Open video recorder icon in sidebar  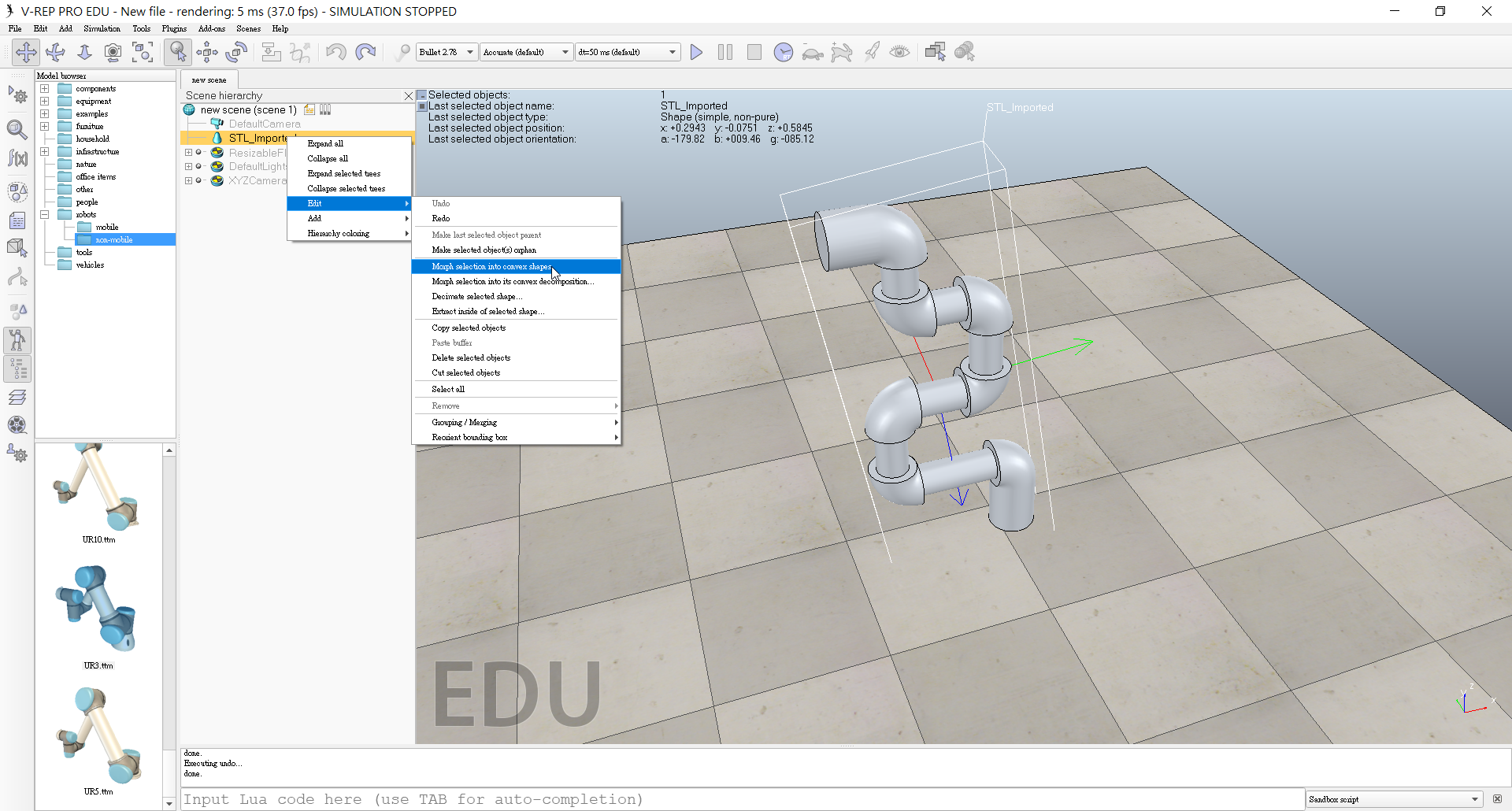17,425
